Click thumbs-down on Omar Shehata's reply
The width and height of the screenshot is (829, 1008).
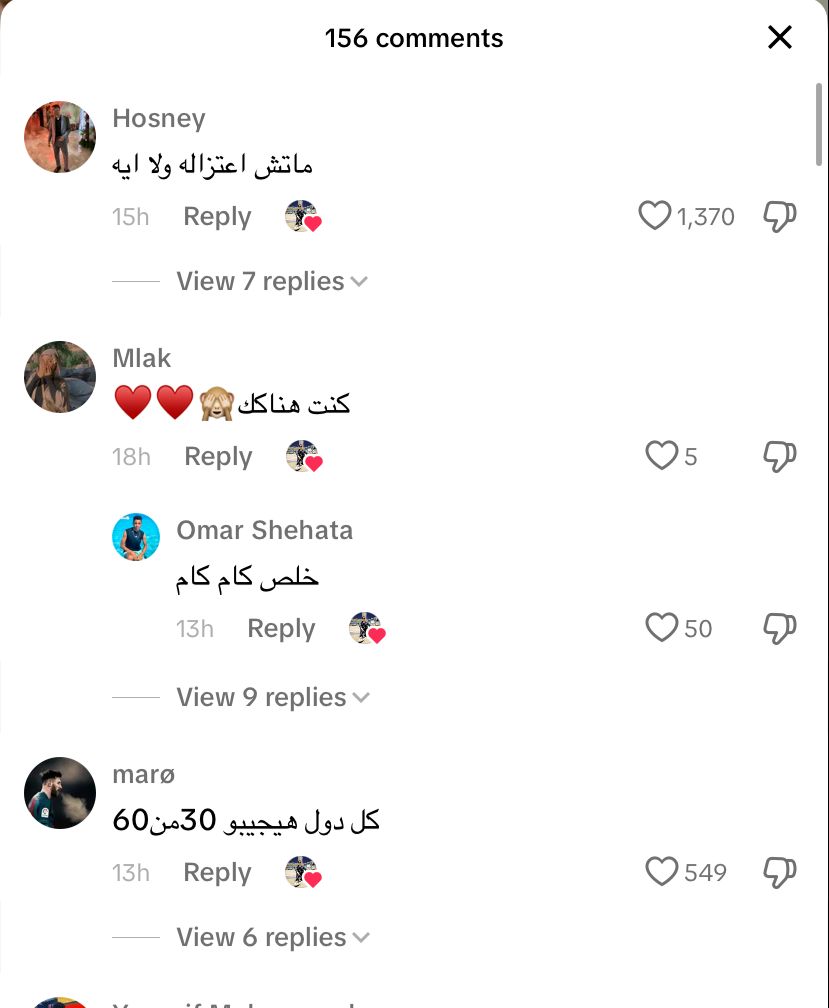point(780,627)
